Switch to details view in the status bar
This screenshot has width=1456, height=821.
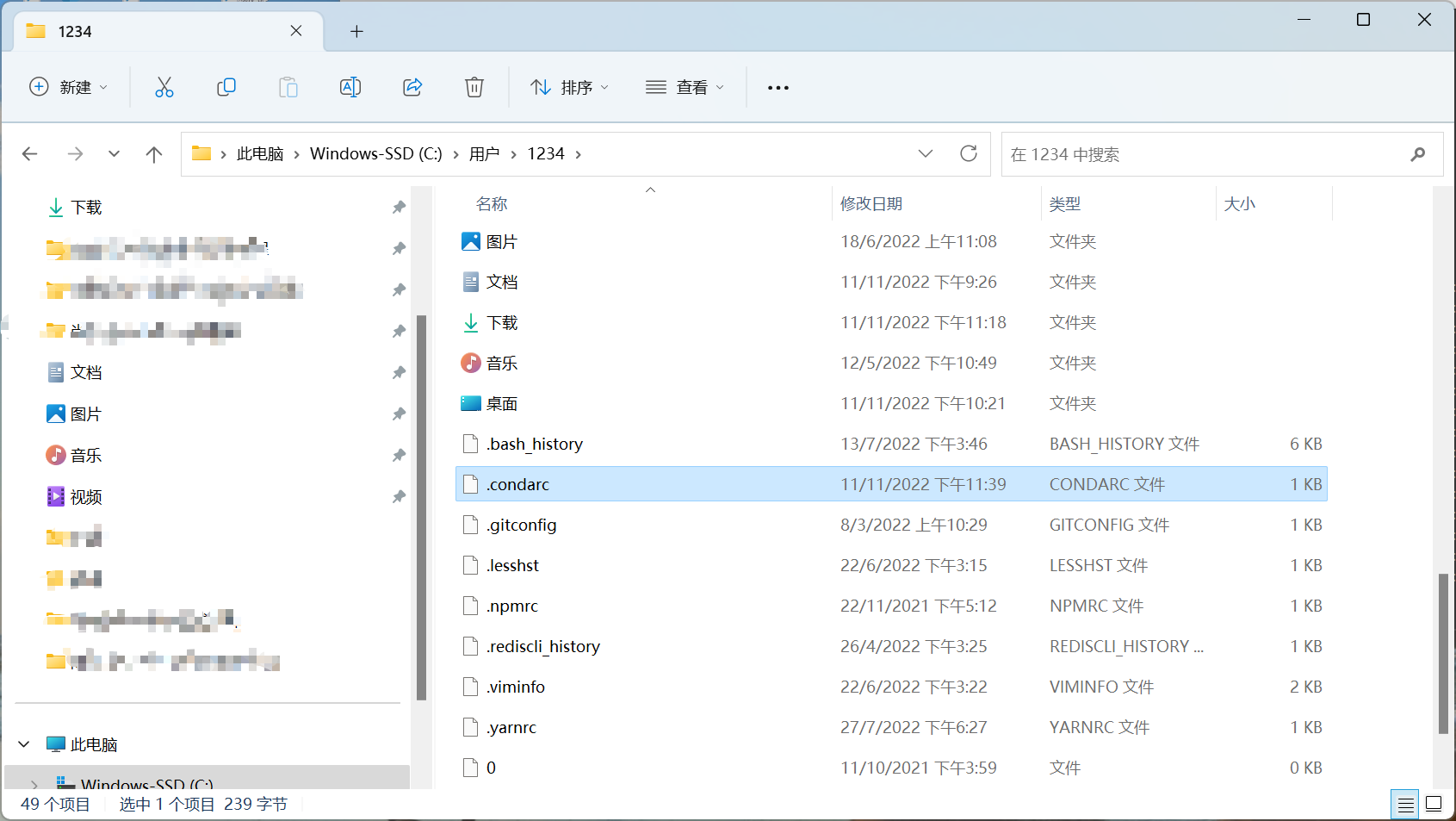click(1406, 803)
